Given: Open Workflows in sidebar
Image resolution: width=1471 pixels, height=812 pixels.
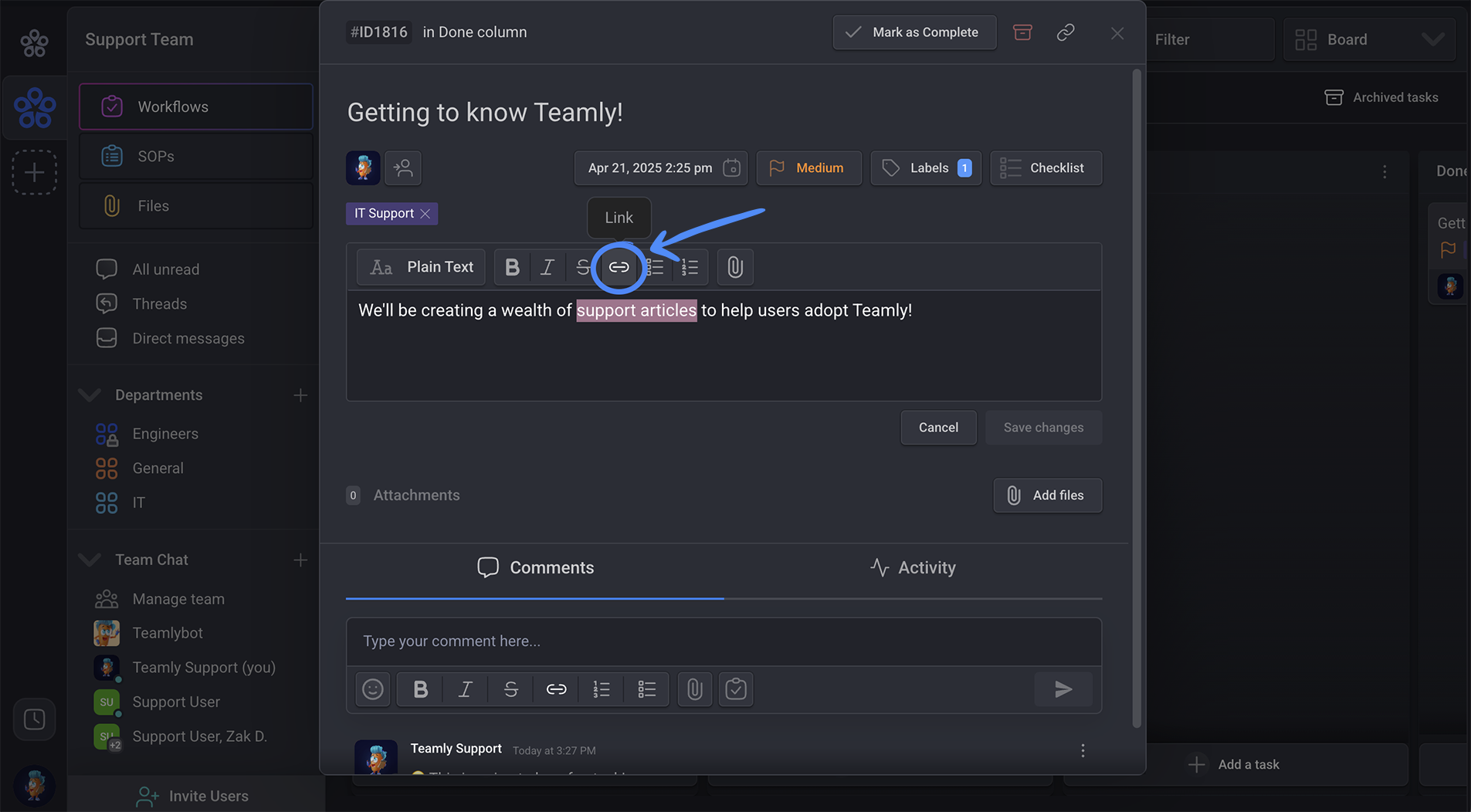Looking at the screenshot, I should (196, 107).
